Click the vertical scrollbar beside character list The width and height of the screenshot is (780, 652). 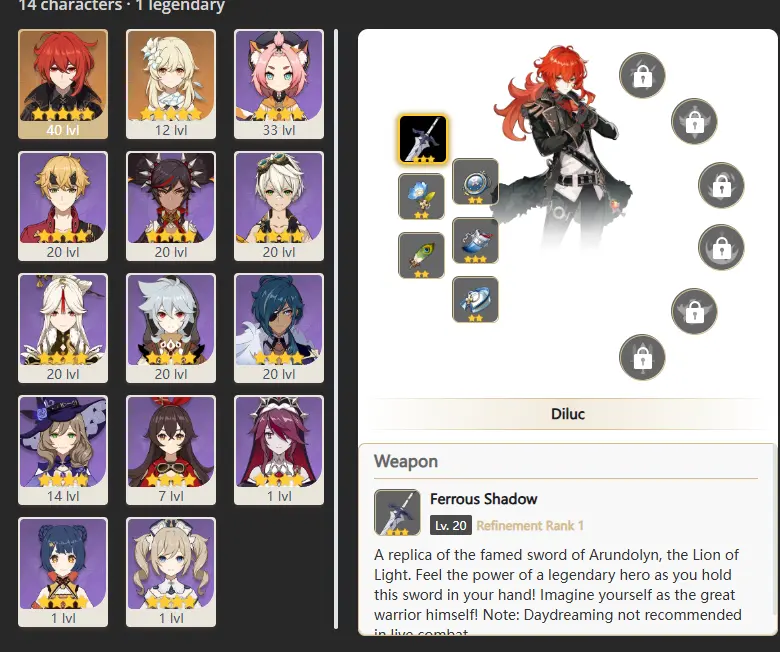(x=336, y=328)
